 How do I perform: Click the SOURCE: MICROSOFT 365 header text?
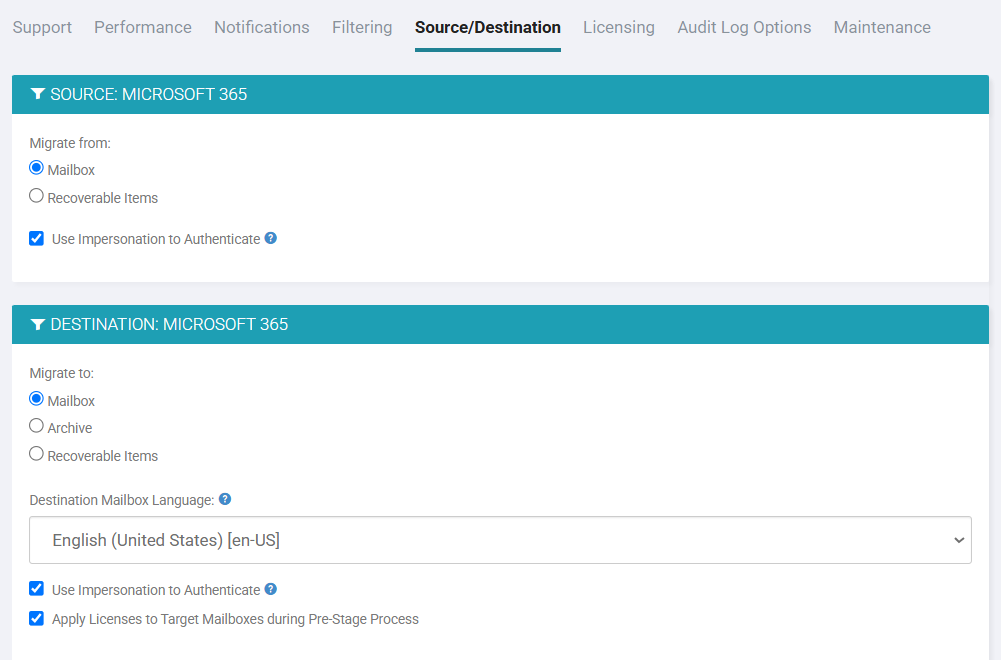click(149, 94)
